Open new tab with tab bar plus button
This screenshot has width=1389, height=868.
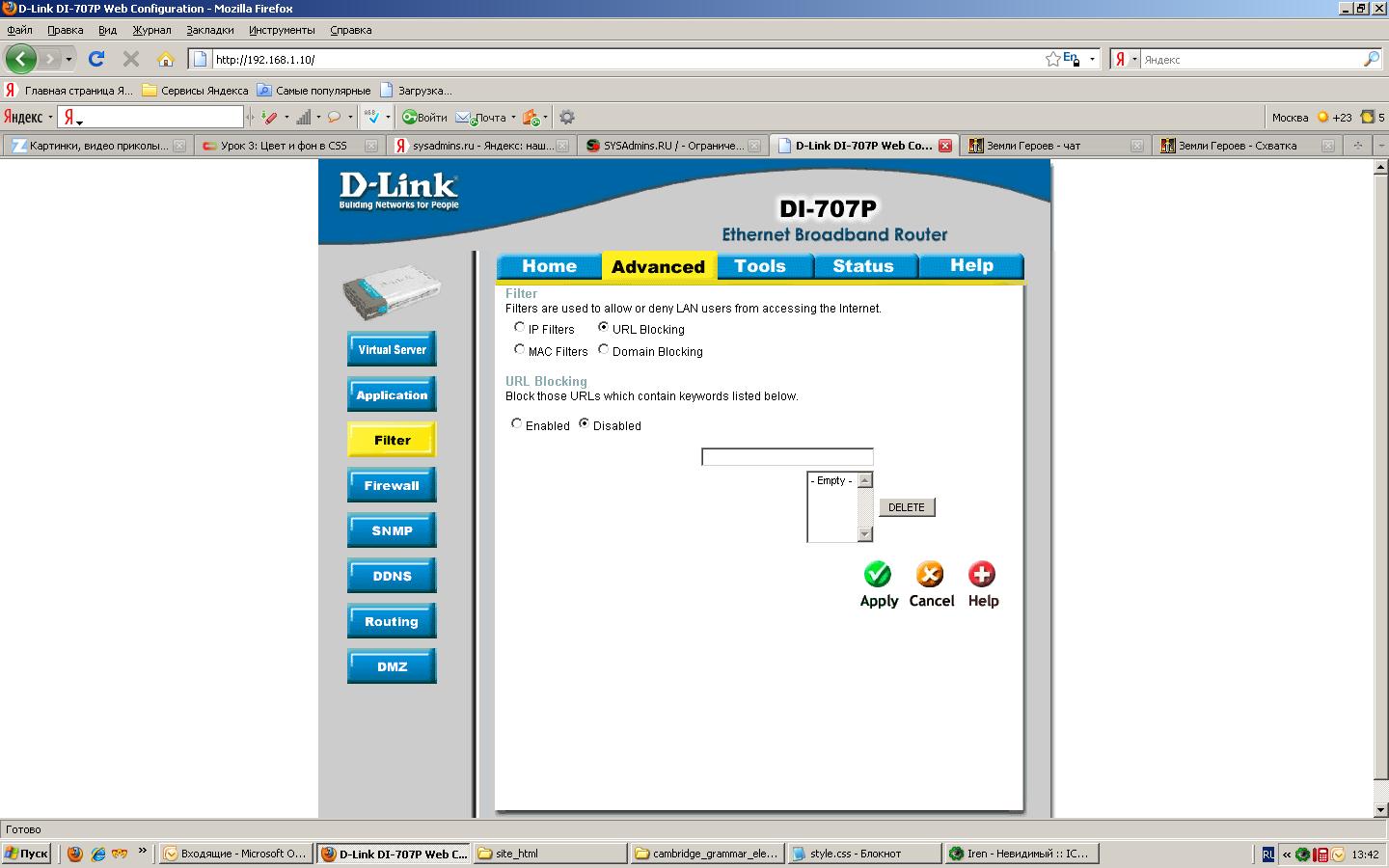1358,146
